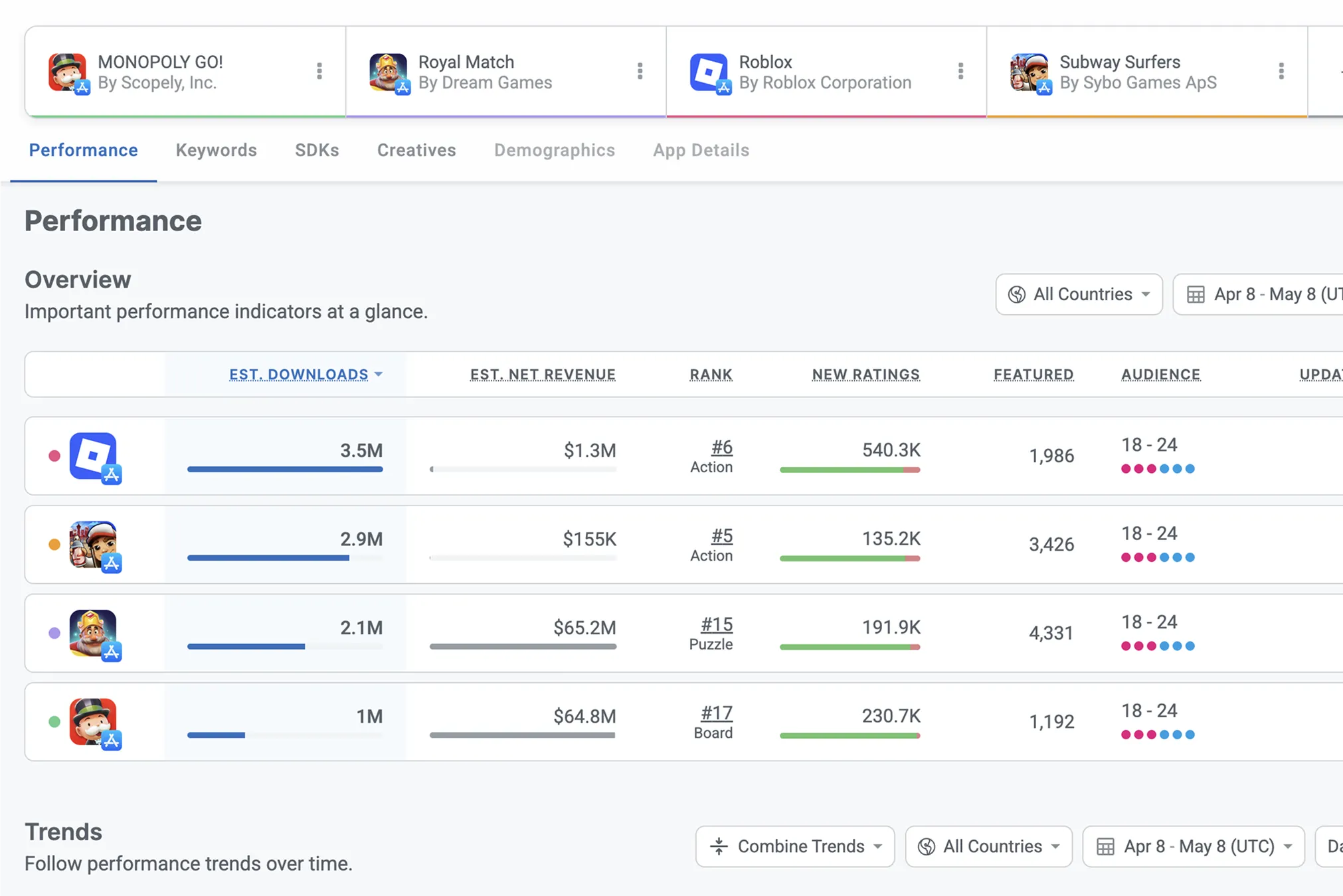Switch to the Keywords tab

coord(216,150)
